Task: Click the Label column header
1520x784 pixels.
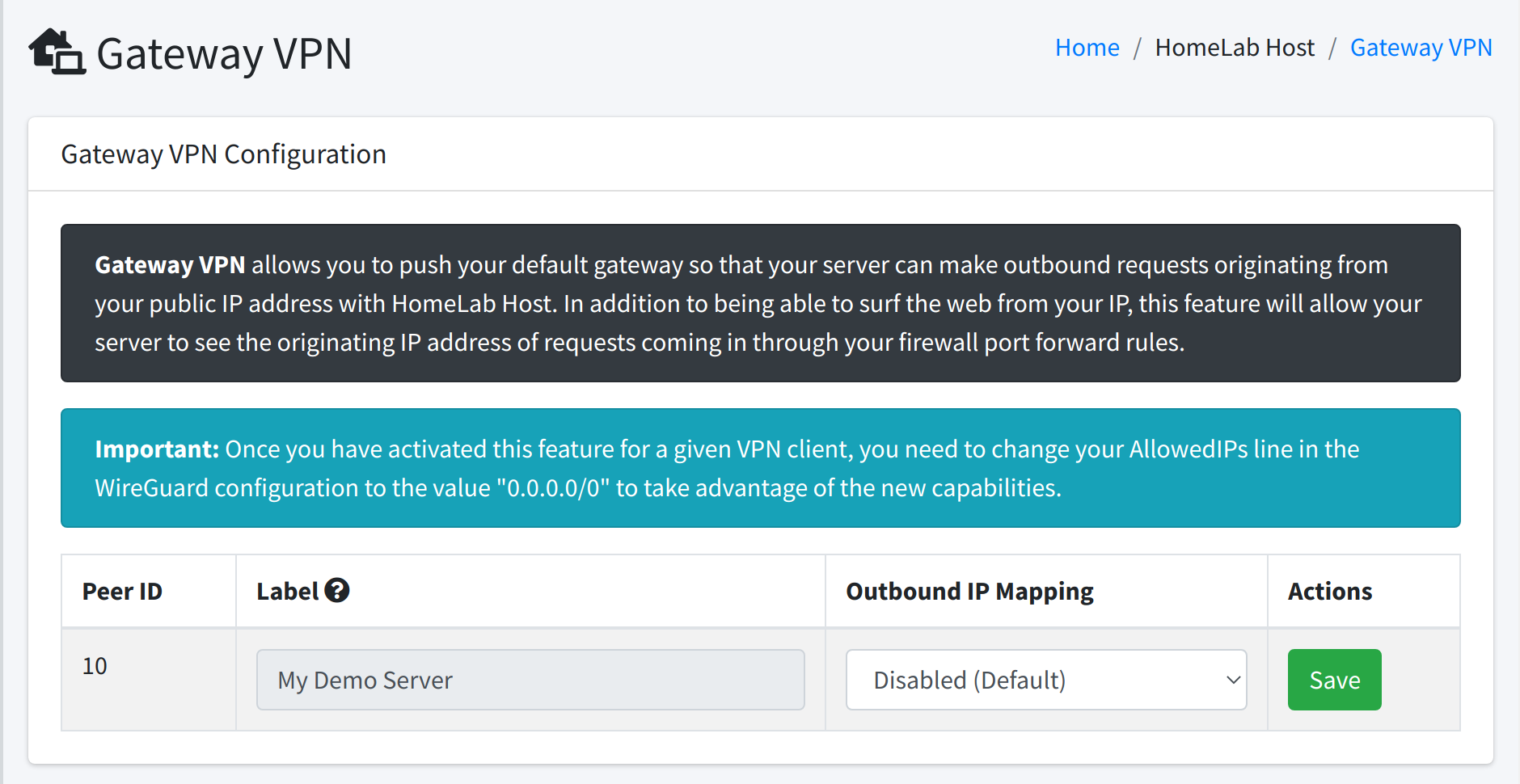Action: pos(291,591)
